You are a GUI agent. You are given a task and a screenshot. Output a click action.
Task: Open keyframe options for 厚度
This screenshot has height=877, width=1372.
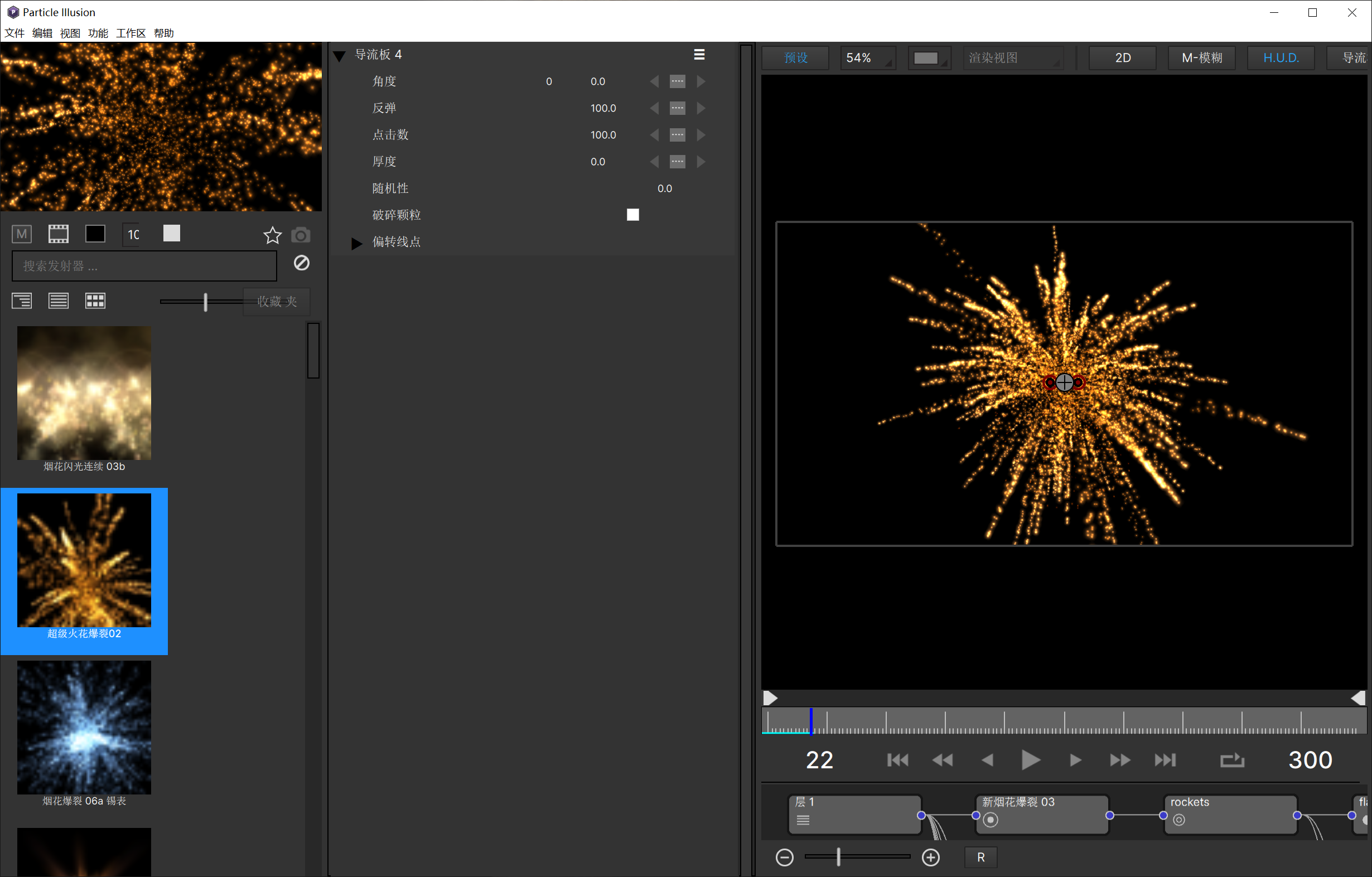(x=678, y=162)
